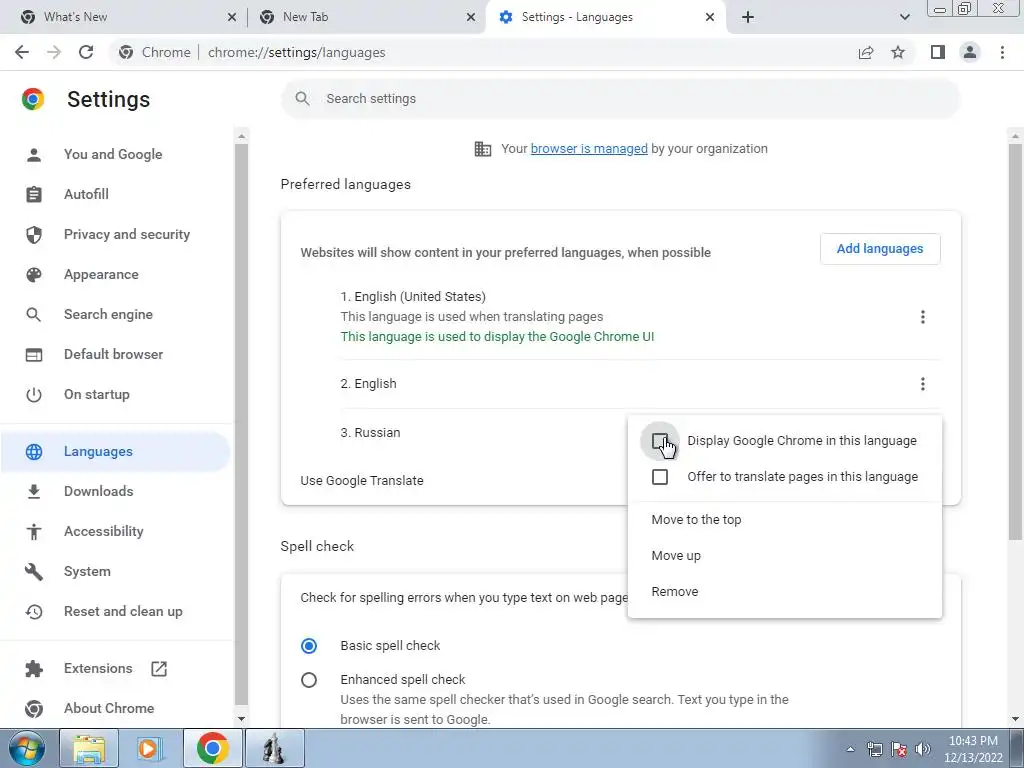Image resolution: width=1024 pixels, height=768 pixels.
Task: Open Appearance settings section
Action: pyautogui.click(x=101, y=274)
